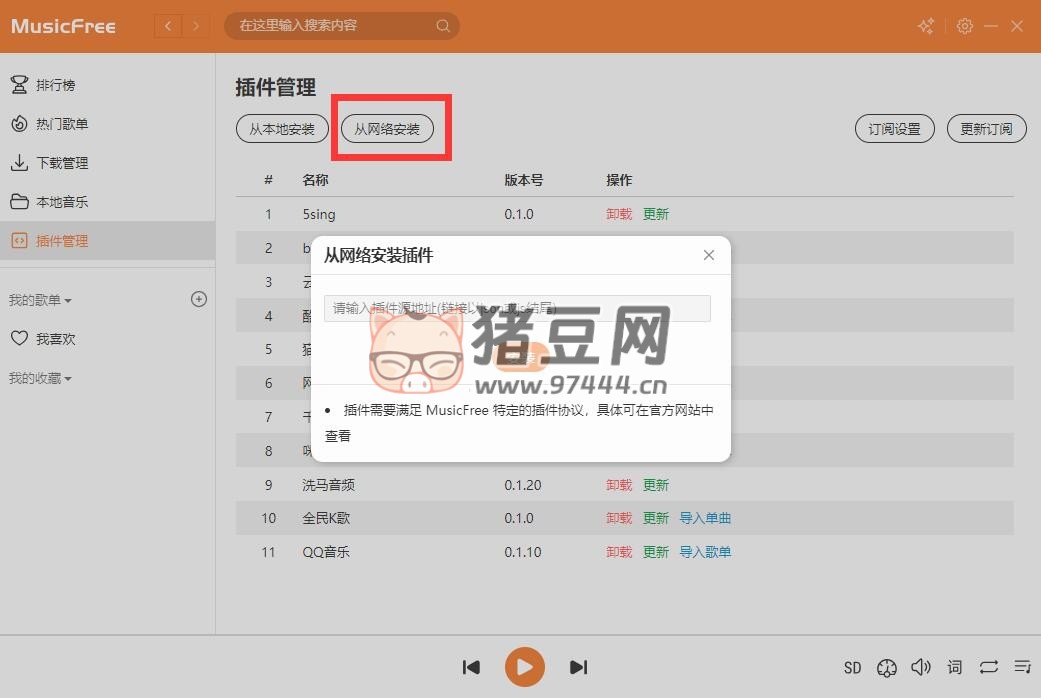Update the QQ音乐 plugin

pos(656,552)
